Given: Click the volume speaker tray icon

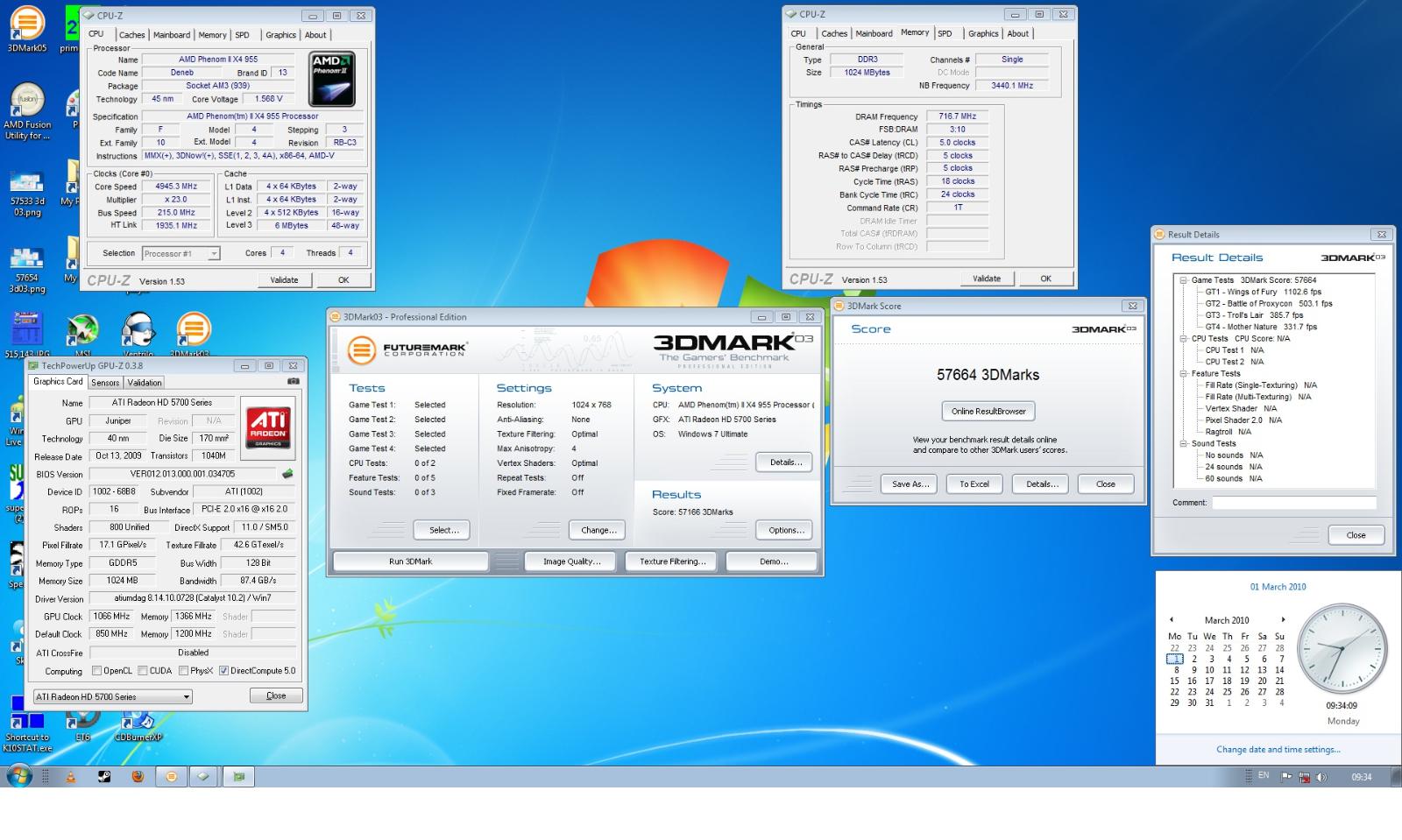Looking at the screenshot, I should [x=1321, y=777].
